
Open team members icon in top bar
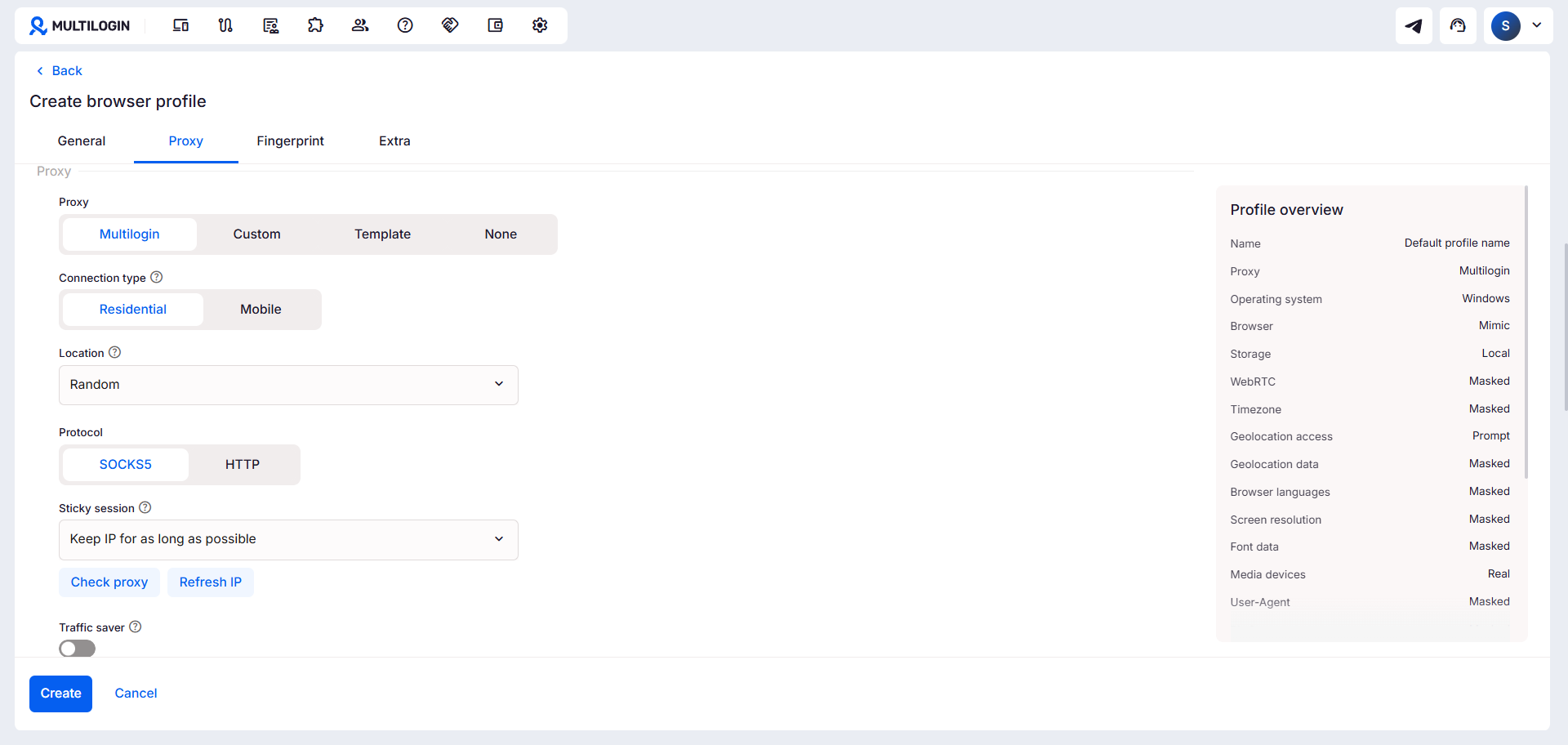(x=360, y=25)
